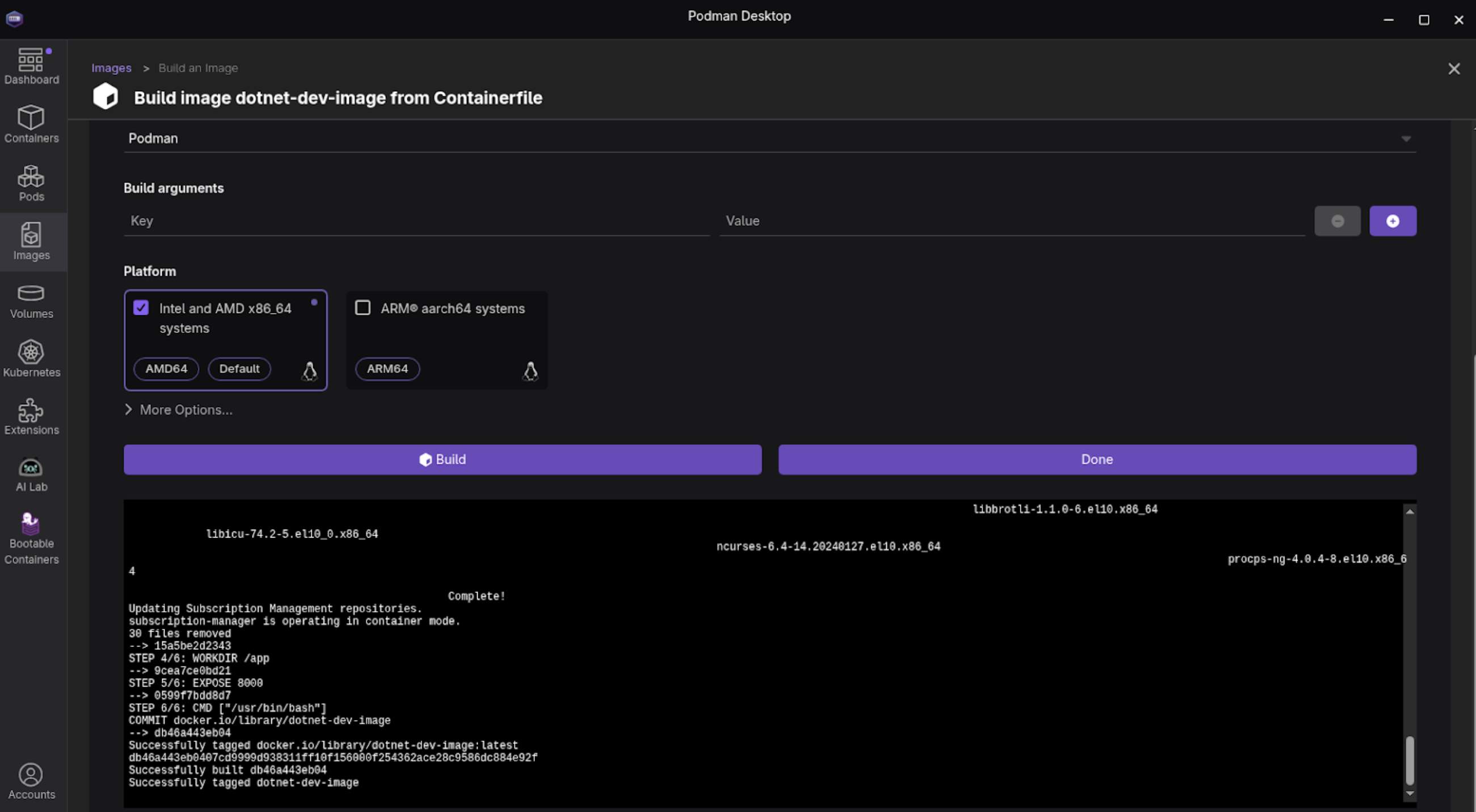
Task: Open the Podman container engine dropdown
Action: pos(769,138)
